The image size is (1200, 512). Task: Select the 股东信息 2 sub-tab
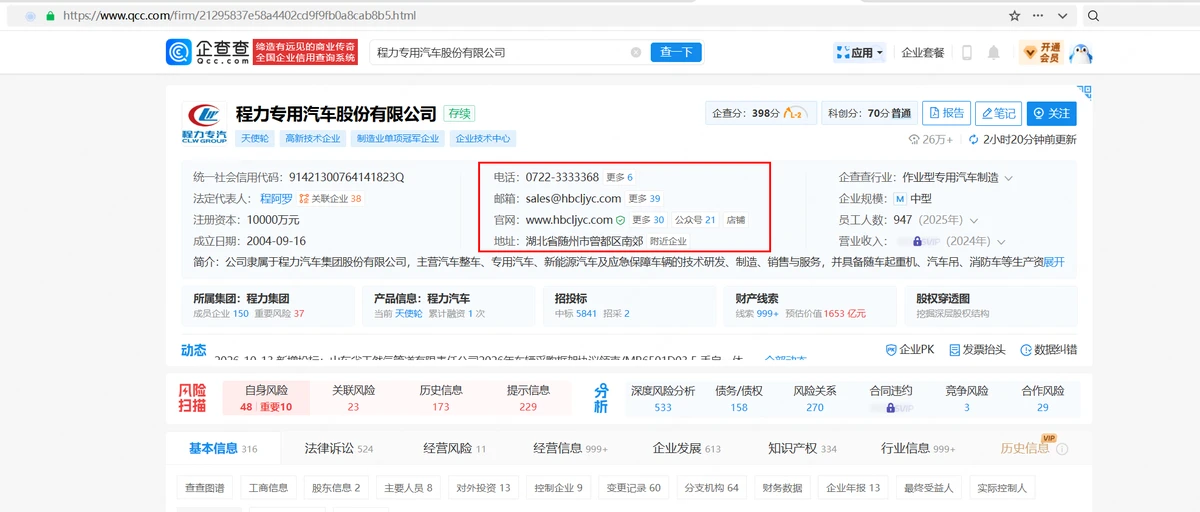[336, 488]
